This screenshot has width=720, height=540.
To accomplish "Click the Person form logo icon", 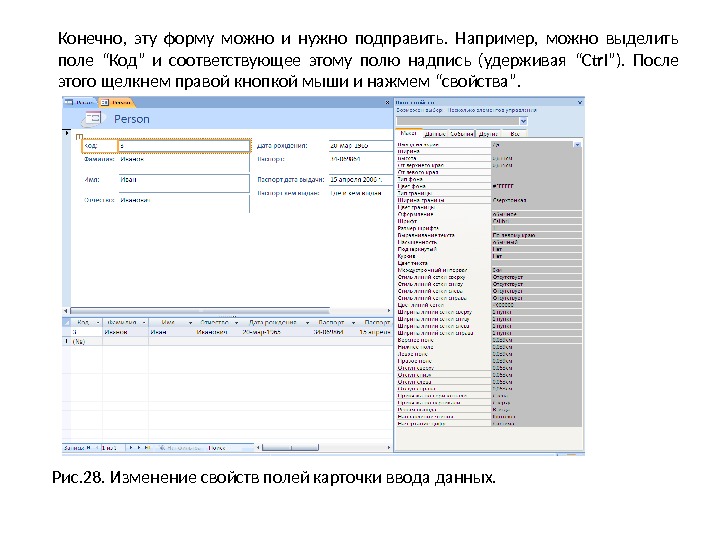I will [92, 118].
